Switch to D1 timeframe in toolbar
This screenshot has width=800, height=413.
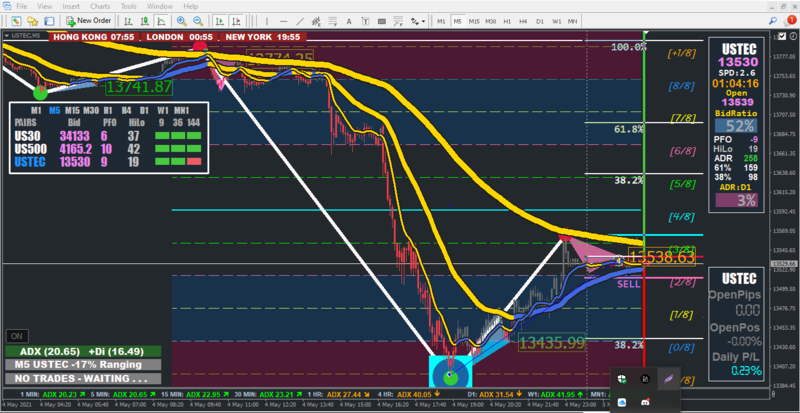point(540,21)
